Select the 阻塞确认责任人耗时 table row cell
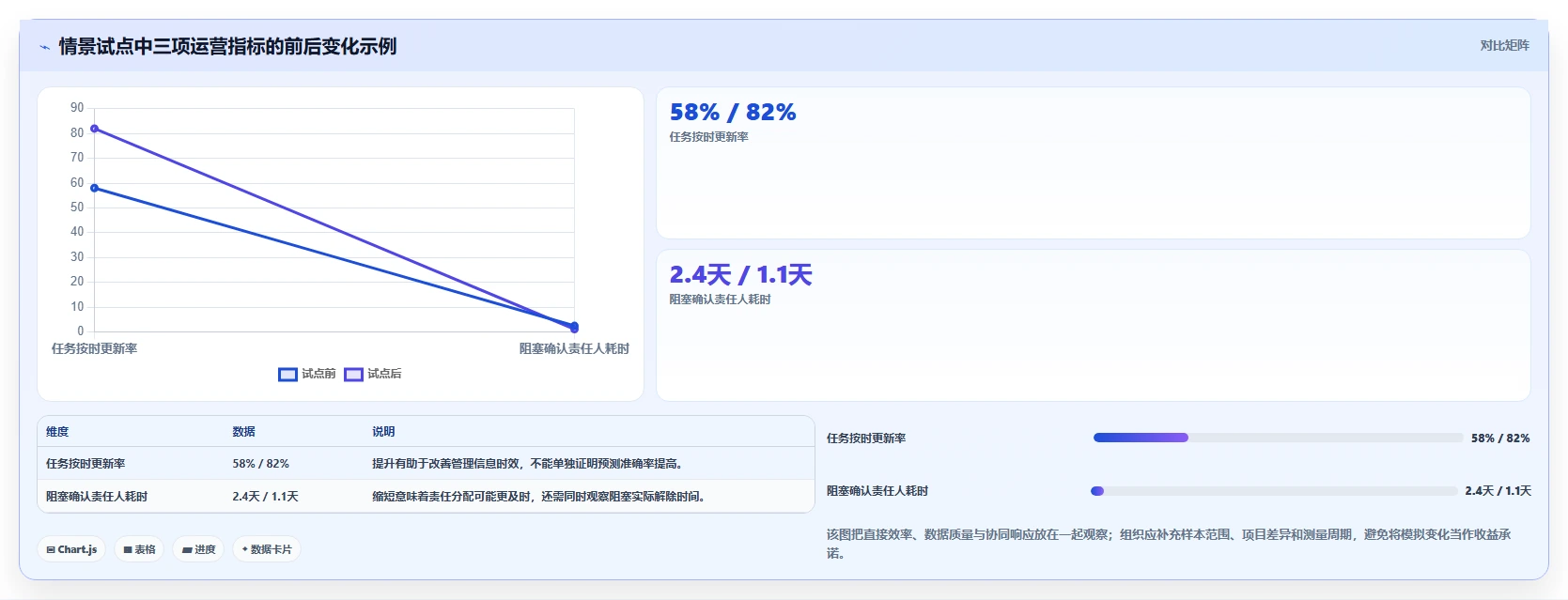 click(97, 497)
